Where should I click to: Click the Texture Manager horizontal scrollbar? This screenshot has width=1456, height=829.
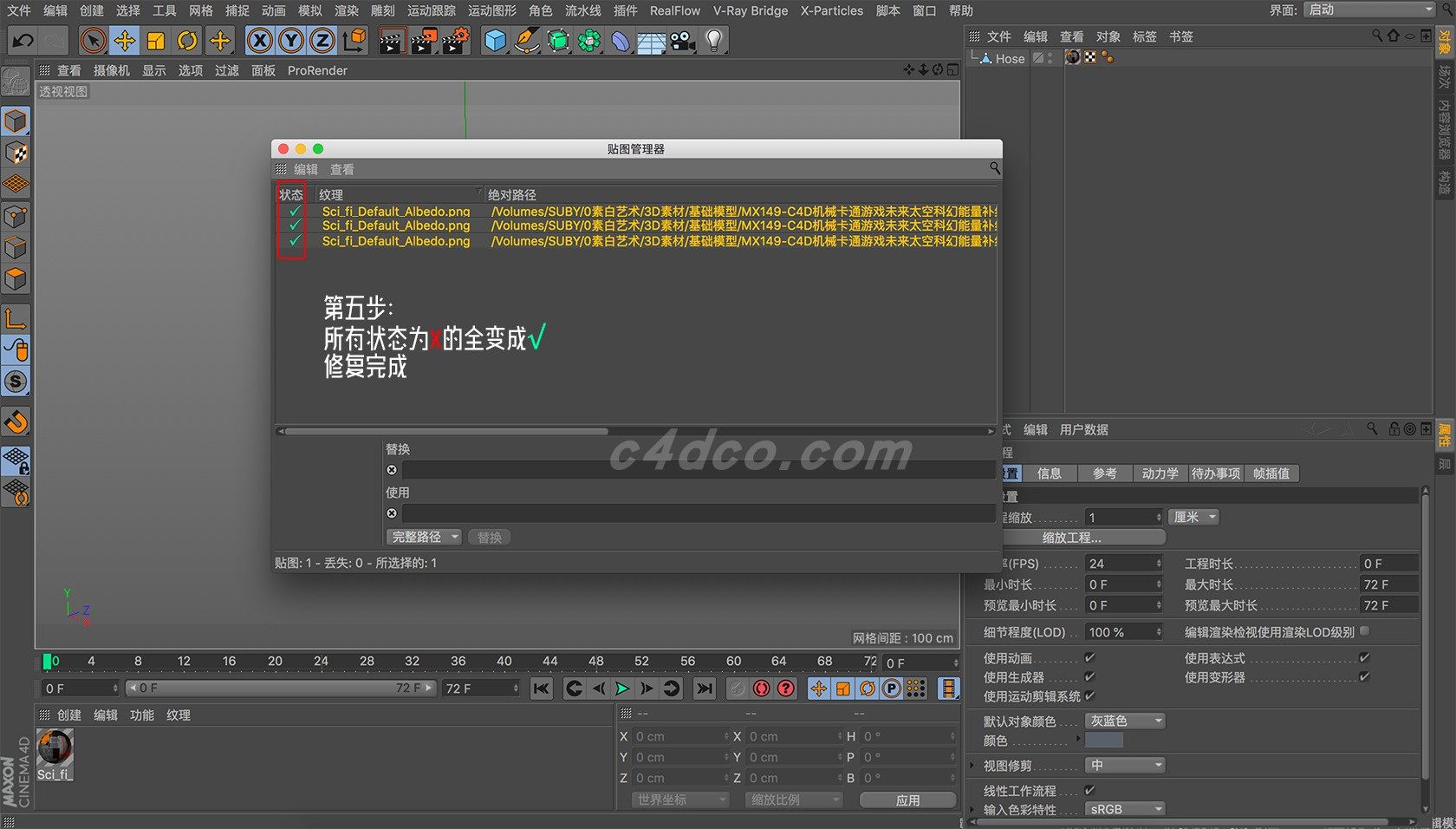pyautogui.click(x=446, y=431)
